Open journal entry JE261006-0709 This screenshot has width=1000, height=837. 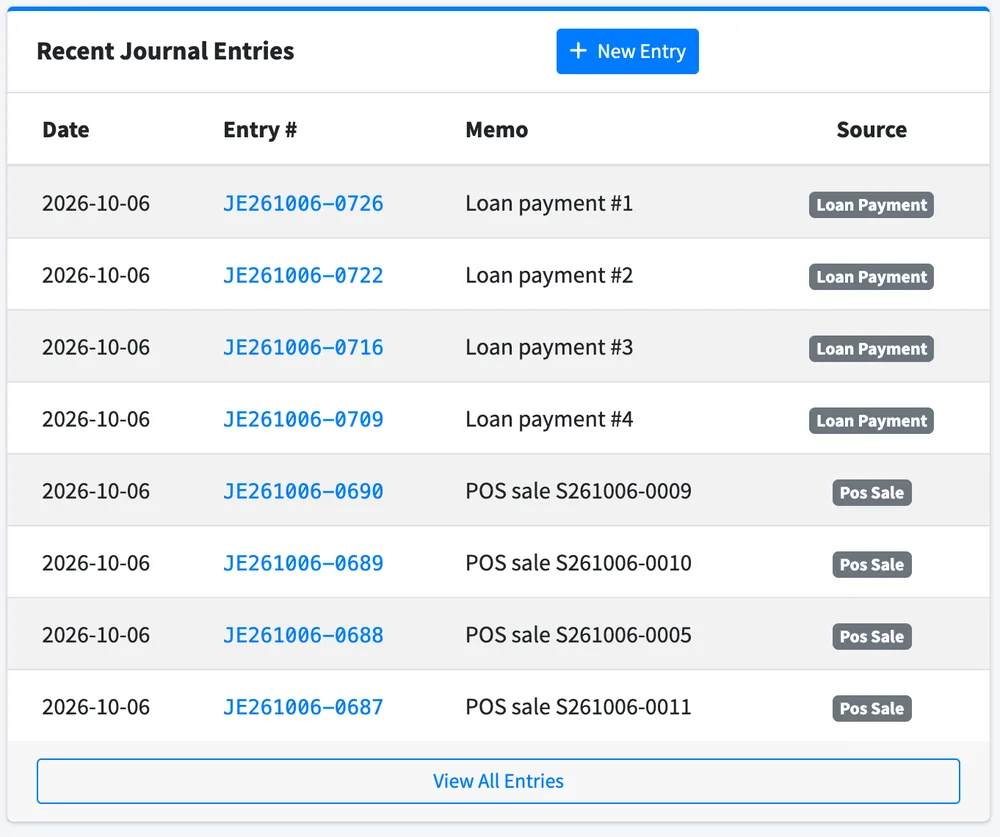(x=303, y=420)
